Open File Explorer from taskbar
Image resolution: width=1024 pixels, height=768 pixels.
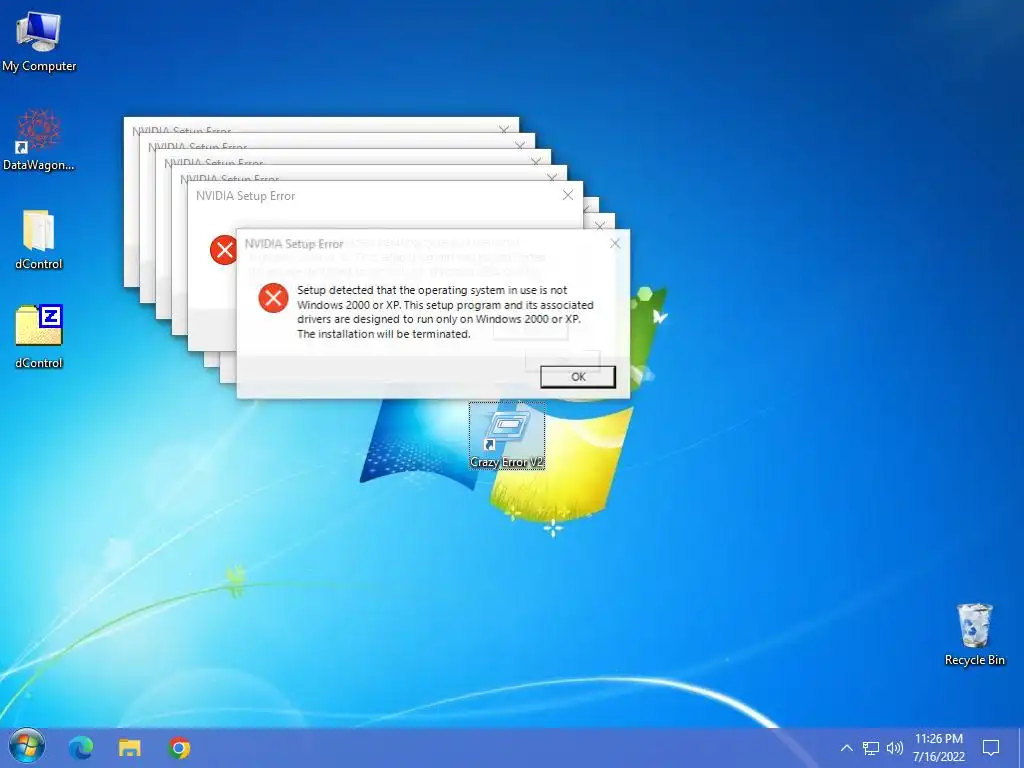tap(129, 748)
